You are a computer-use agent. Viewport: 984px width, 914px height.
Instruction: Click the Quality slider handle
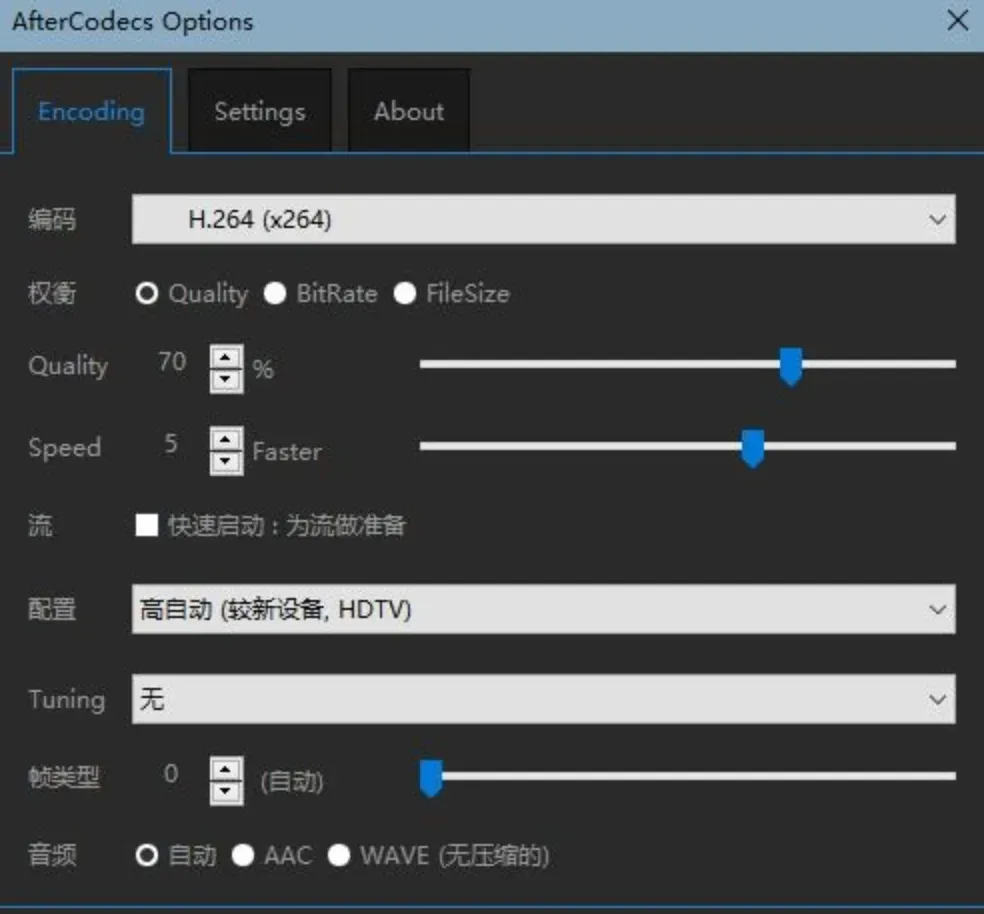click(791, 366)
